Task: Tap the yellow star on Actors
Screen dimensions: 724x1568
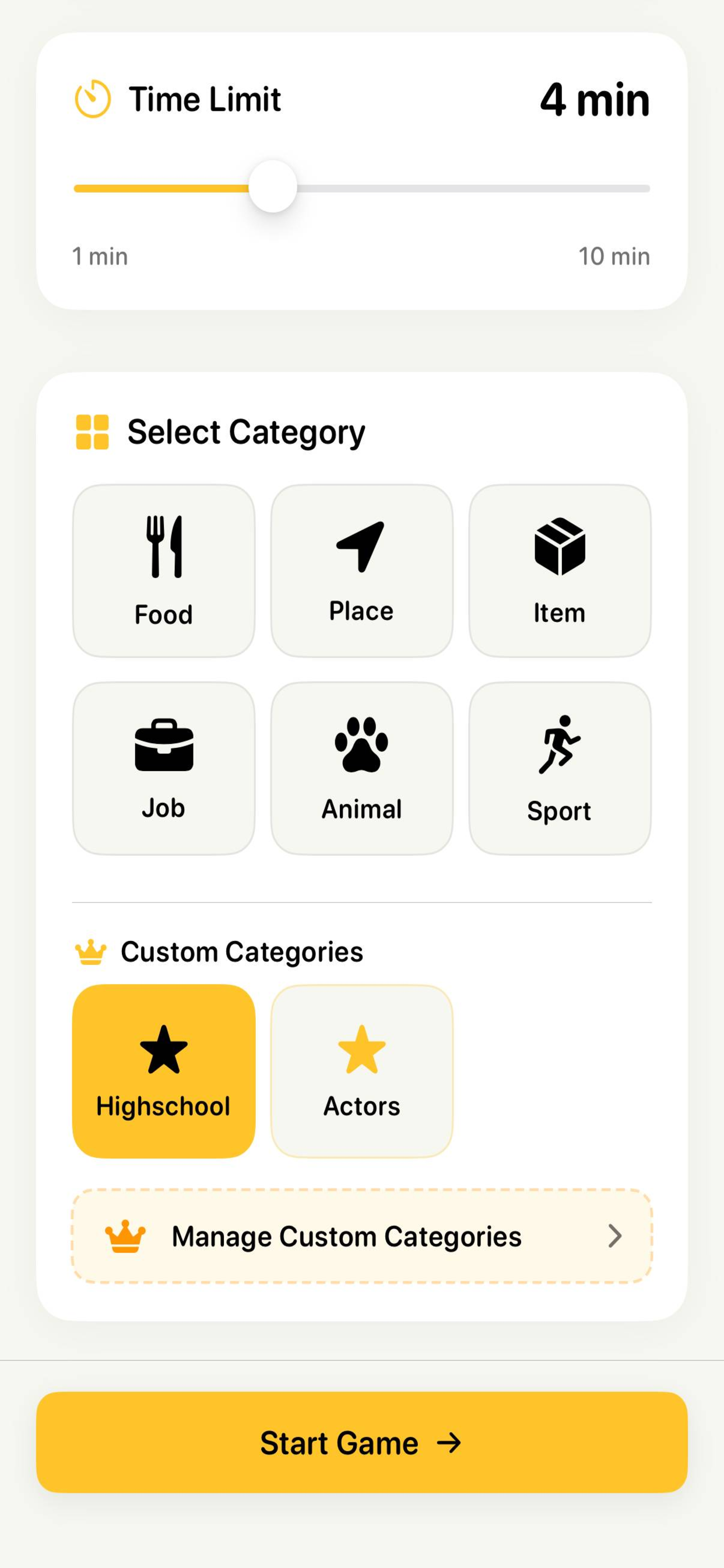Action: pyautogui.click(x=361, y=1049)
